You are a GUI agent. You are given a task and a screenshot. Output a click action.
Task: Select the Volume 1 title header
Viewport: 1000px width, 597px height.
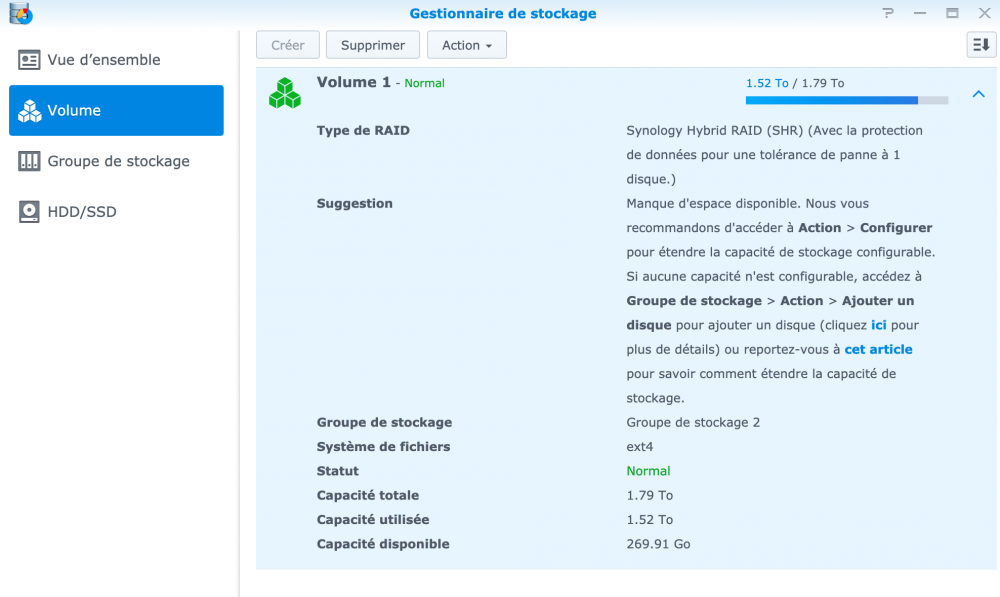coord(354,82)
